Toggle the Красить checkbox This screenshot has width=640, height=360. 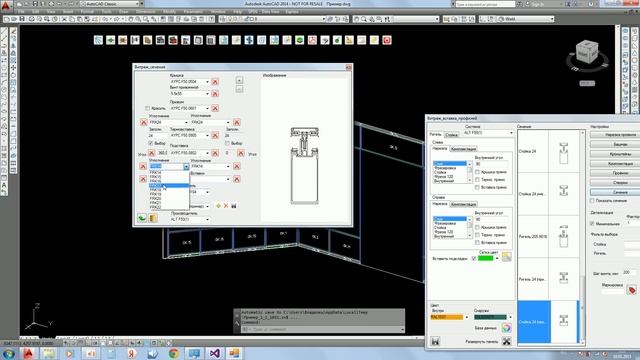(x=147, y=108)
